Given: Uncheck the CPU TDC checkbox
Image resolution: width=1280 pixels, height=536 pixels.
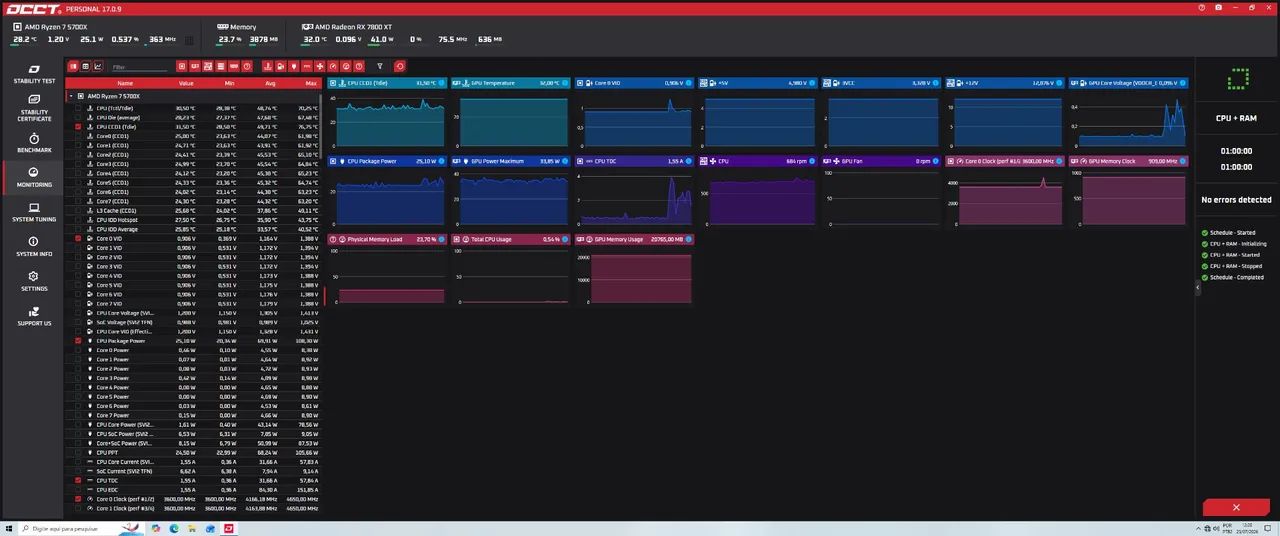Looking at the screenshot, I should click(x=79, y=480).
